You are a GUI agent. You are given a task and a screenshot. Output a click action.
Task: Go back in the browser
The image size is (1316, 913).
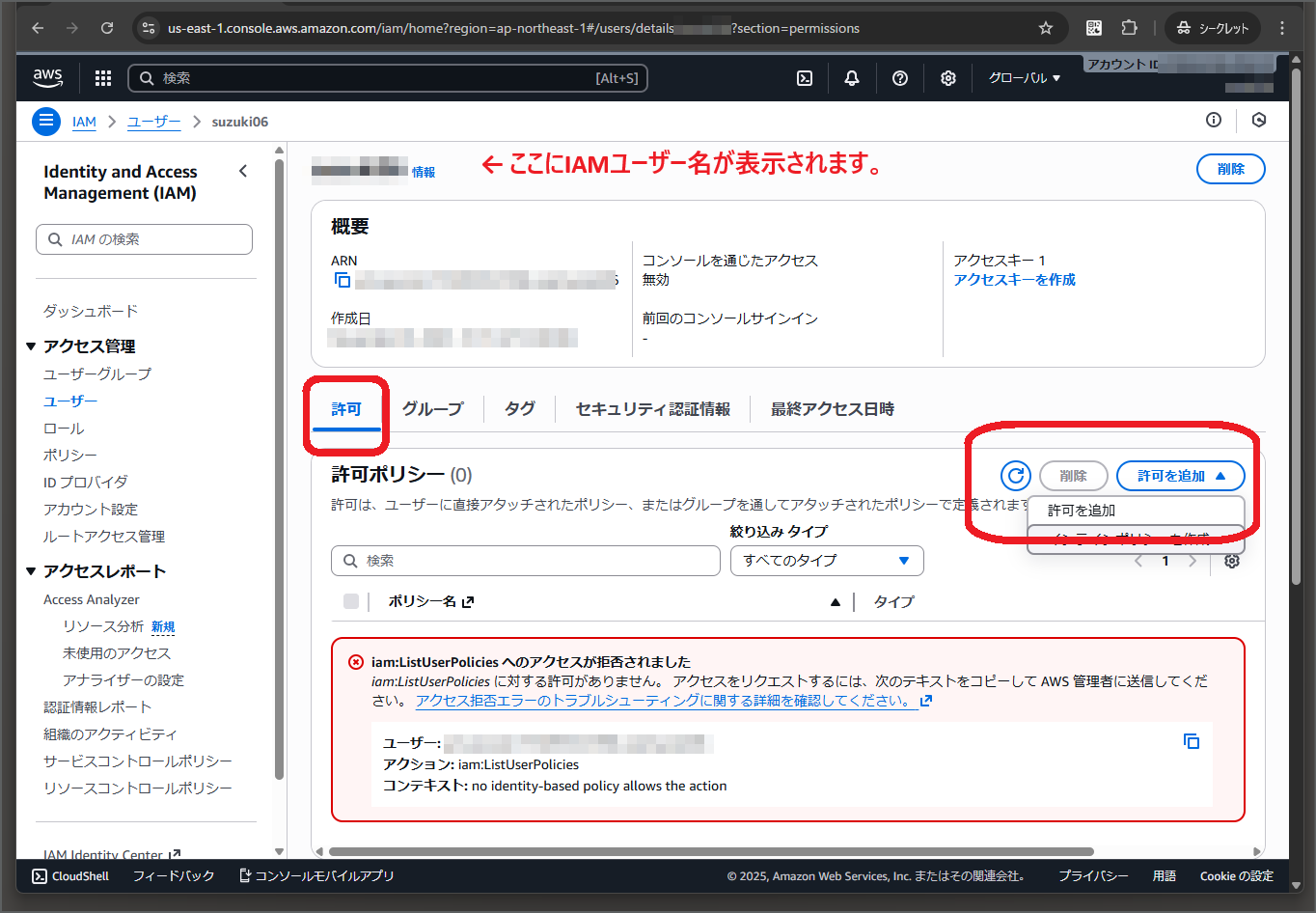point(38,28)
